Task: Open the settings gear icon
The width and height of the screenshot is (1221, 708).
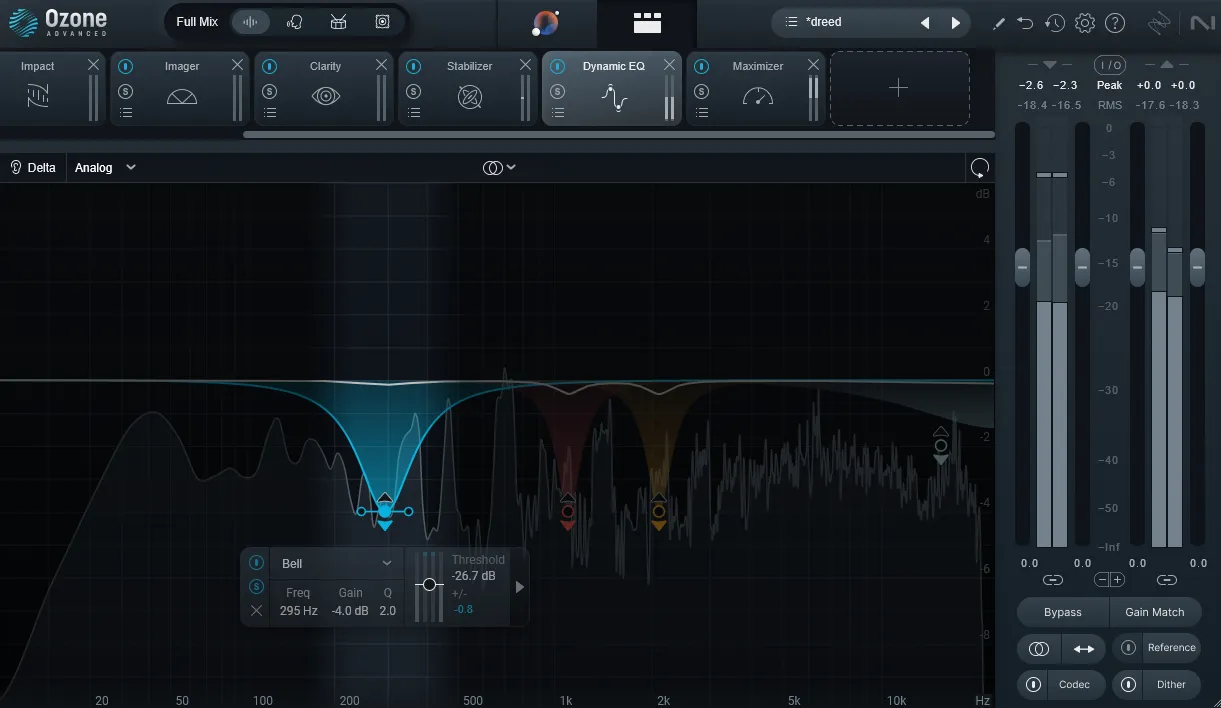Action: pos(1085,23)
